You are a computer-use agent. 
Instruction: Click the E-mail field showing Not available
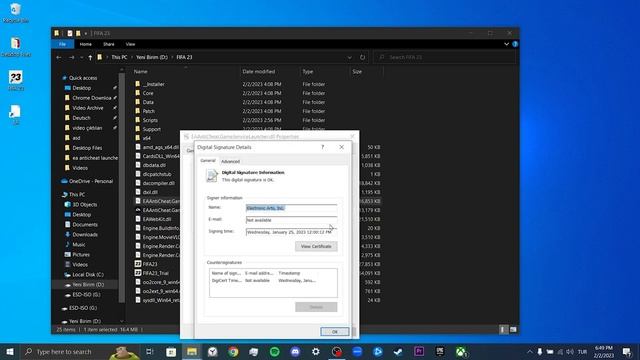[x=291, y=220]
